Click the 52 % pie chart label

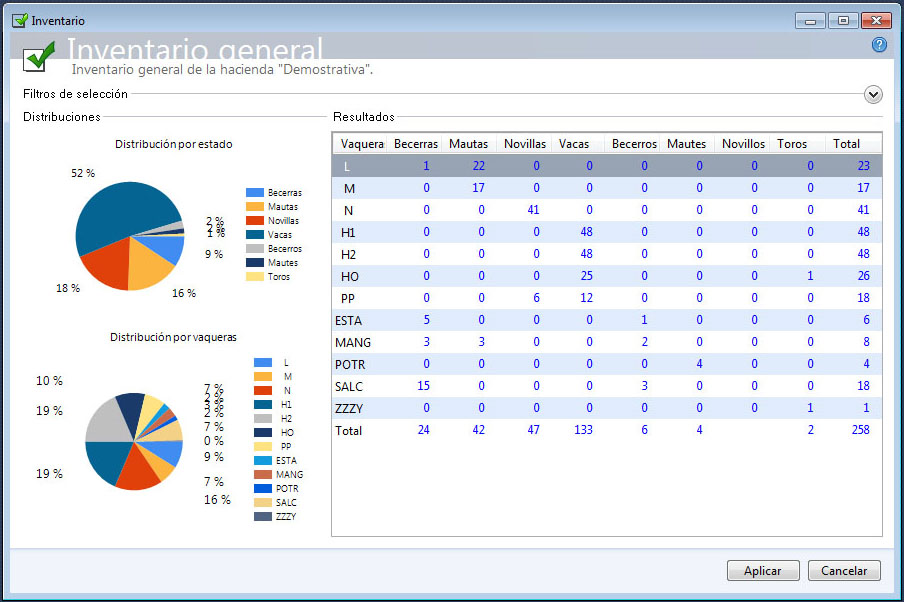pos(83,173)
